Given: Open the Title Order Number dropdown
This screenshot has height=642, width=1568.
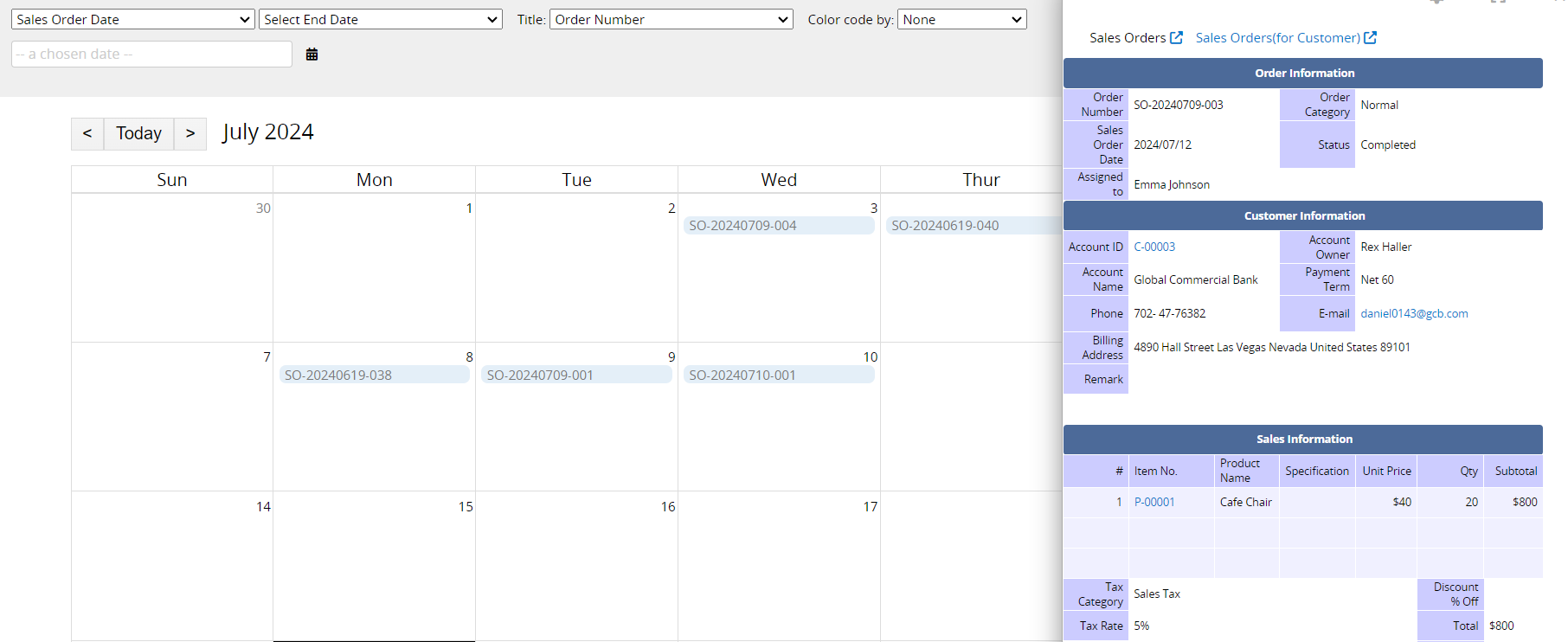Looking at the screenshot, I should (672, 19).
